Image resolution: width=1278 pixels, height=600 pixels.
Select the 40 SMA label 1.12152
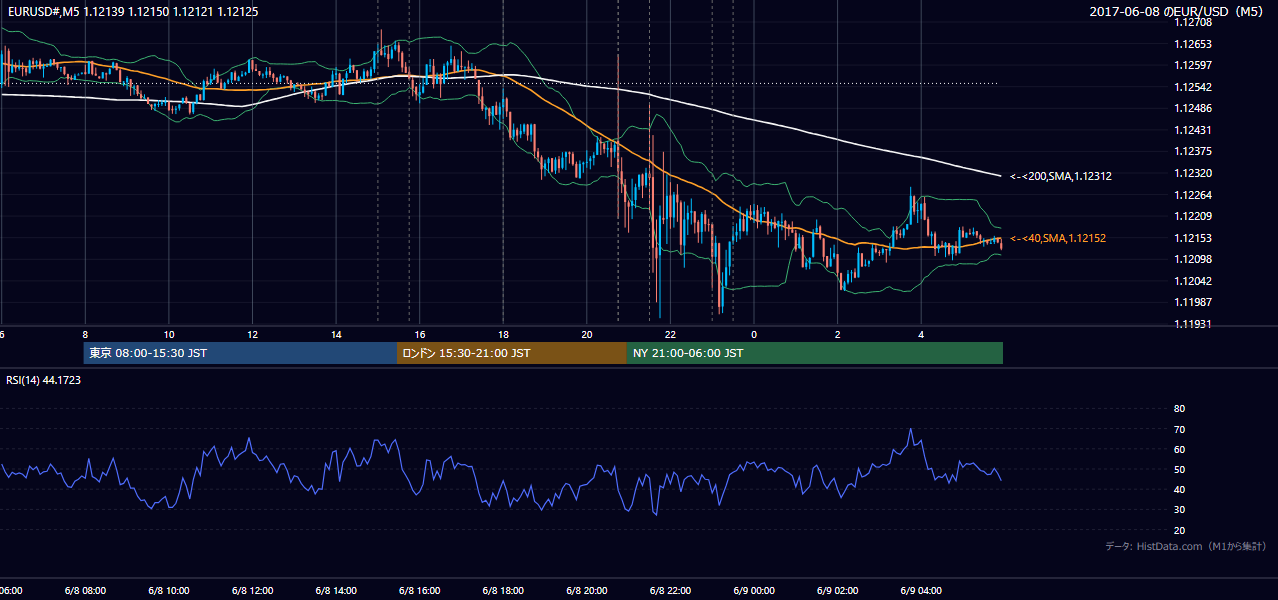click(x=1058, y=238)
